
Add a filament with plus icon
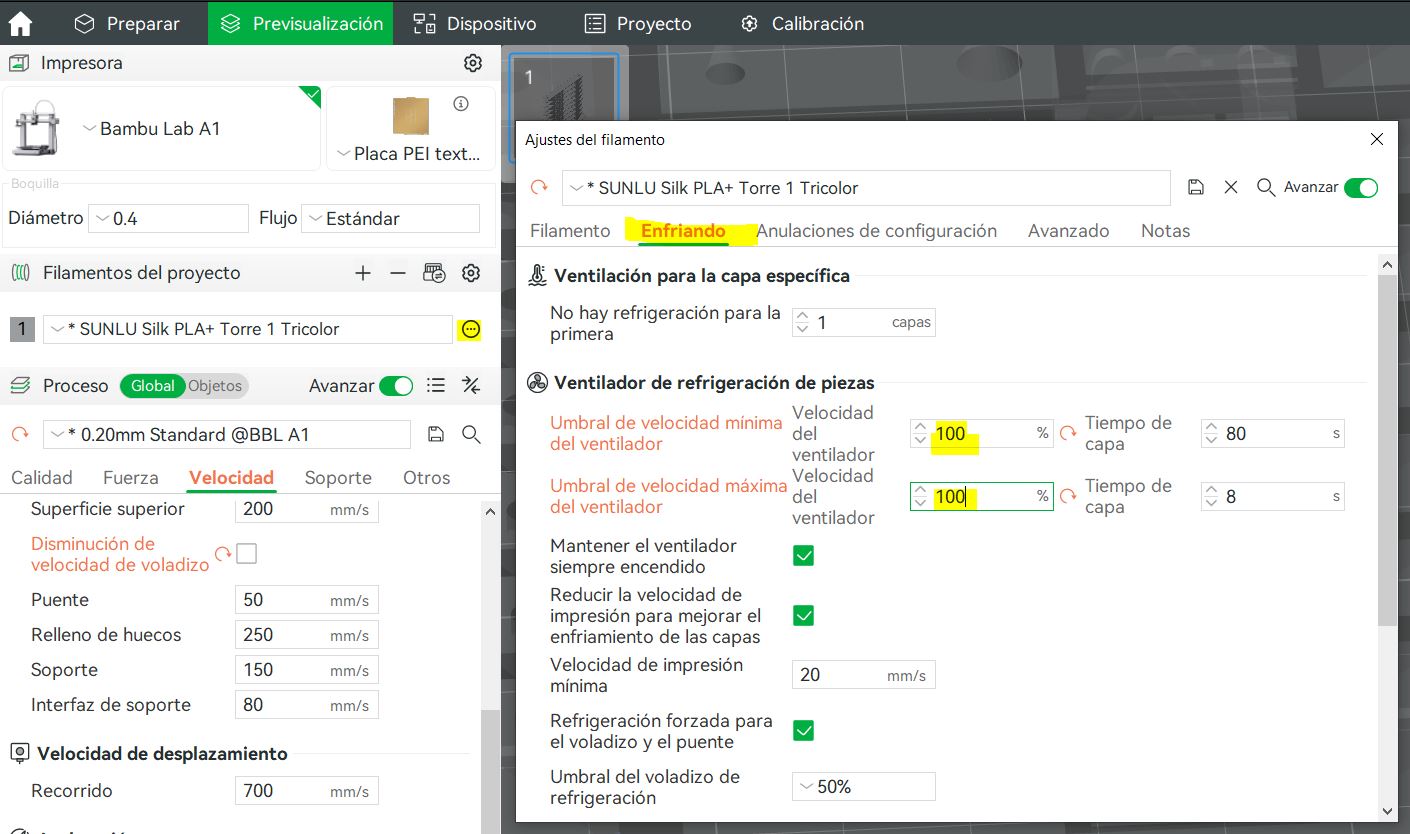(x=363, y=273)
